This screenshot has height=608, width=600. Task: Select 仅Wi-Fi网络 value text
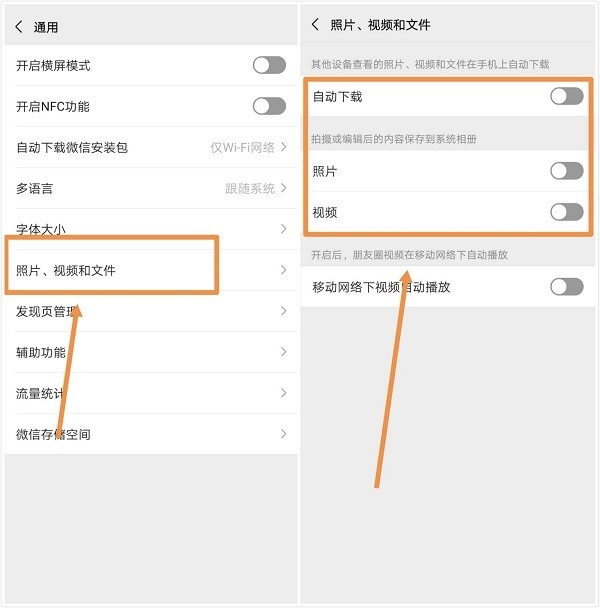[x=242, y=147]
